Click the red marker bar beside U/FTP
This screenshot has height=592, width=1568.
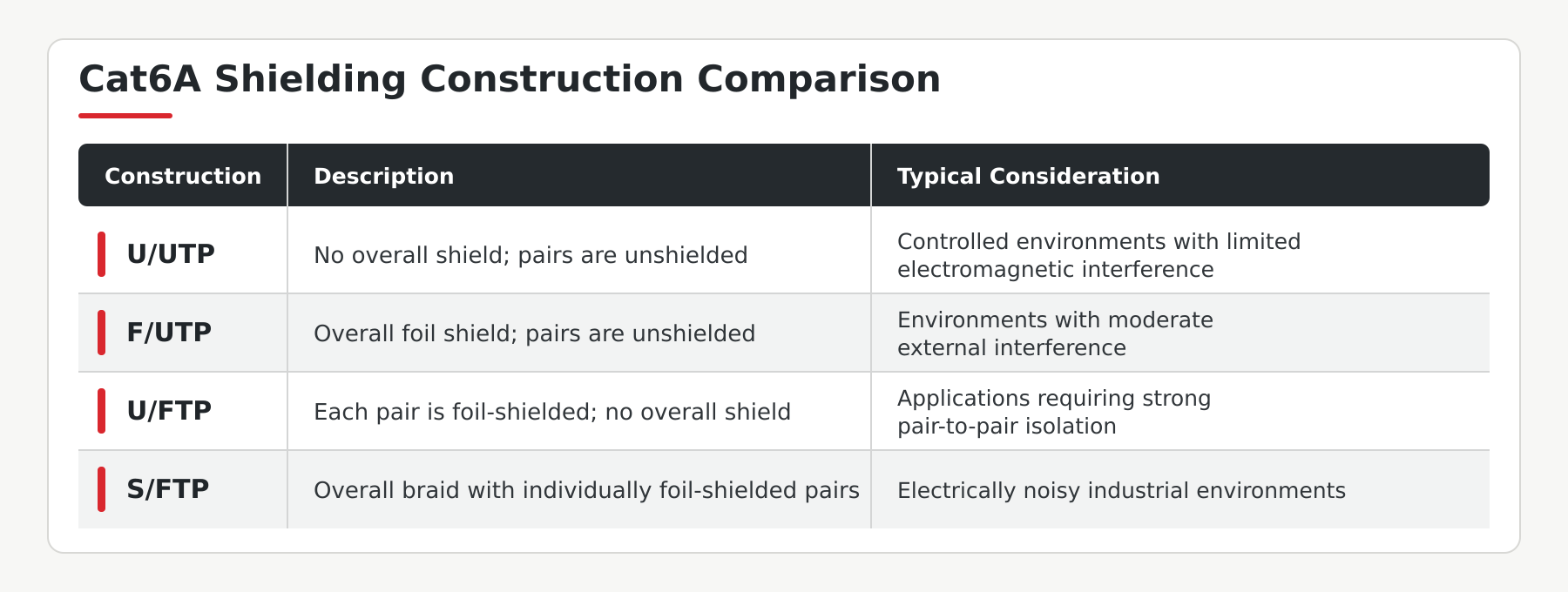click(x=102, y=411)
